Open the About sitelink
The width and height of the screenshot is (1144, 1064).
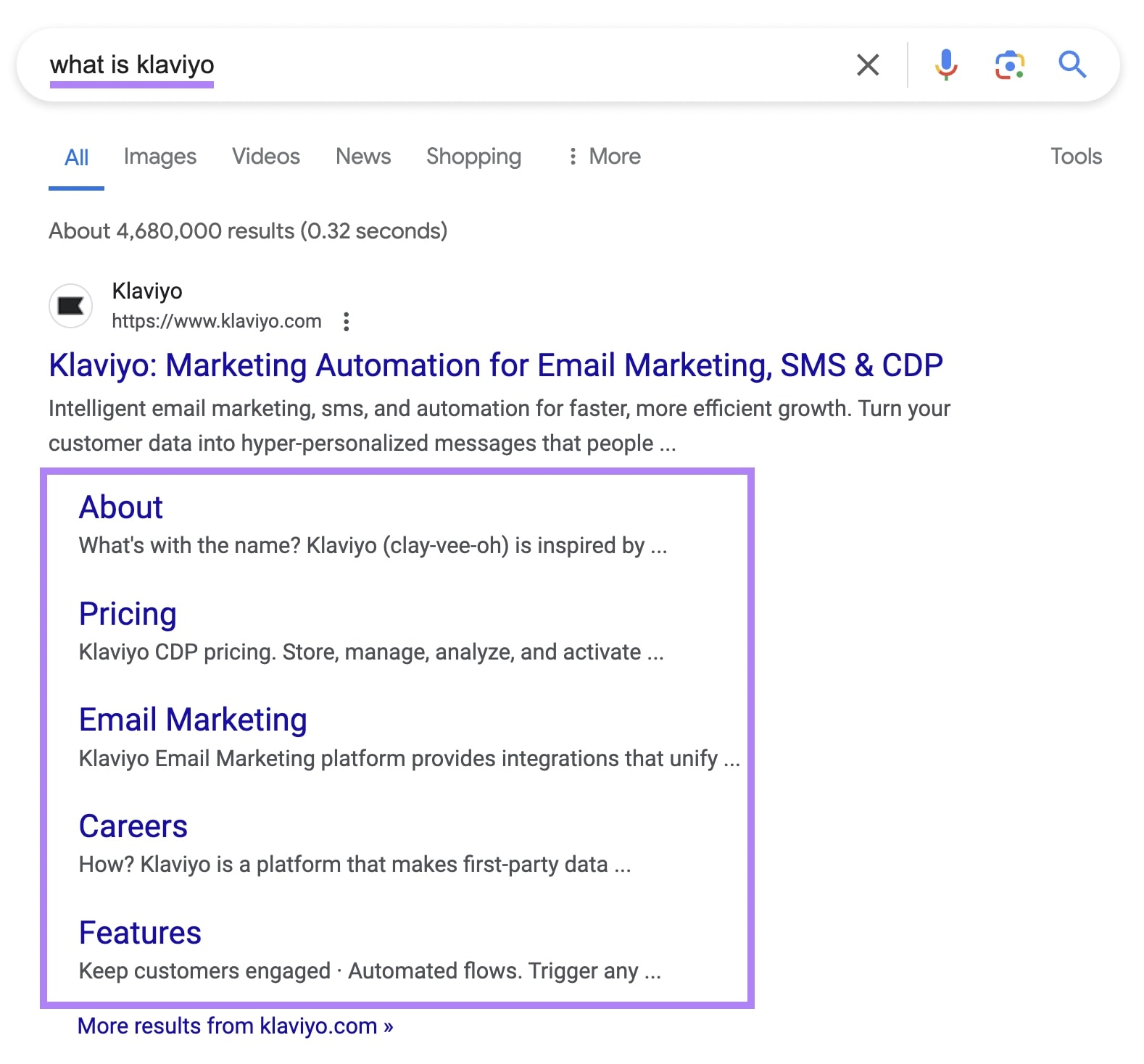click(121, 507)
